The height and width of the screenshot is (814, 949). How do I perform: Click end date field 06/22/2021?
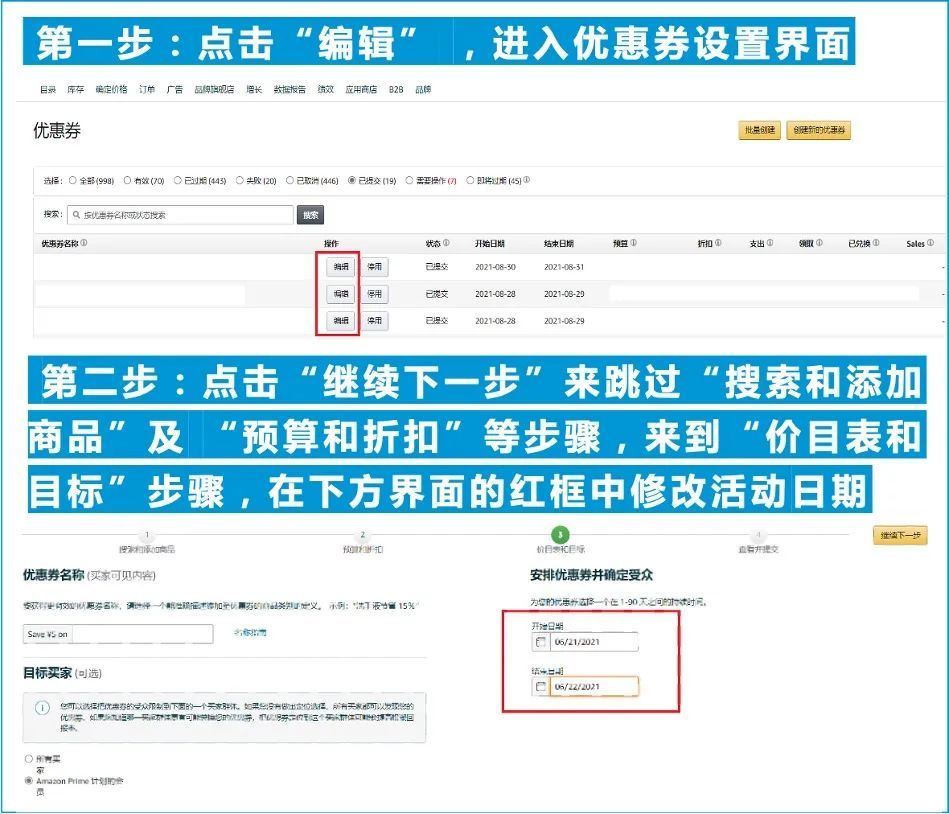pyautogui.click(x=594, y=687)
